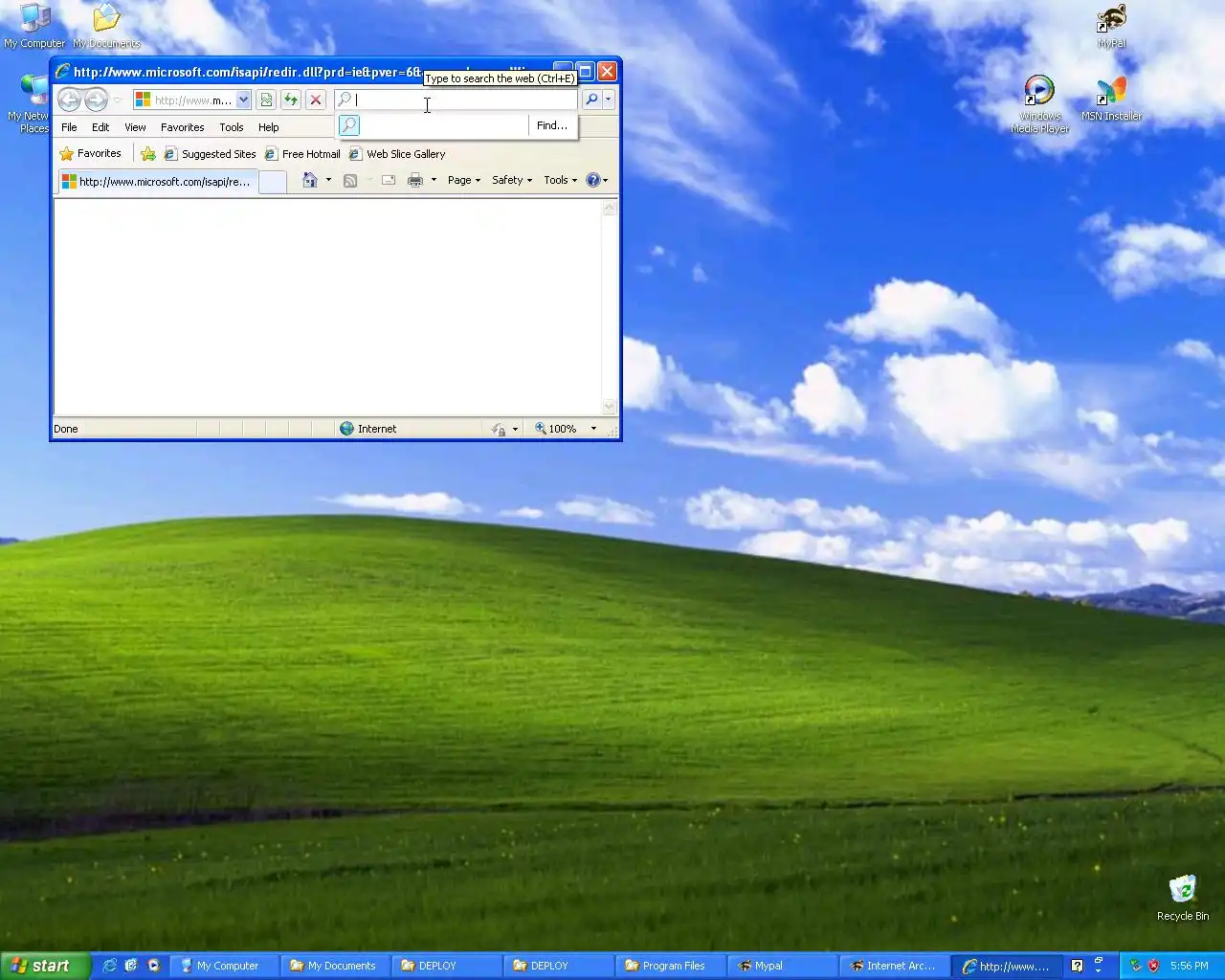Select the MyPal desktop shortcut
The height and width of the screenshot is (980, 1225).
[x=1112, y=26]
